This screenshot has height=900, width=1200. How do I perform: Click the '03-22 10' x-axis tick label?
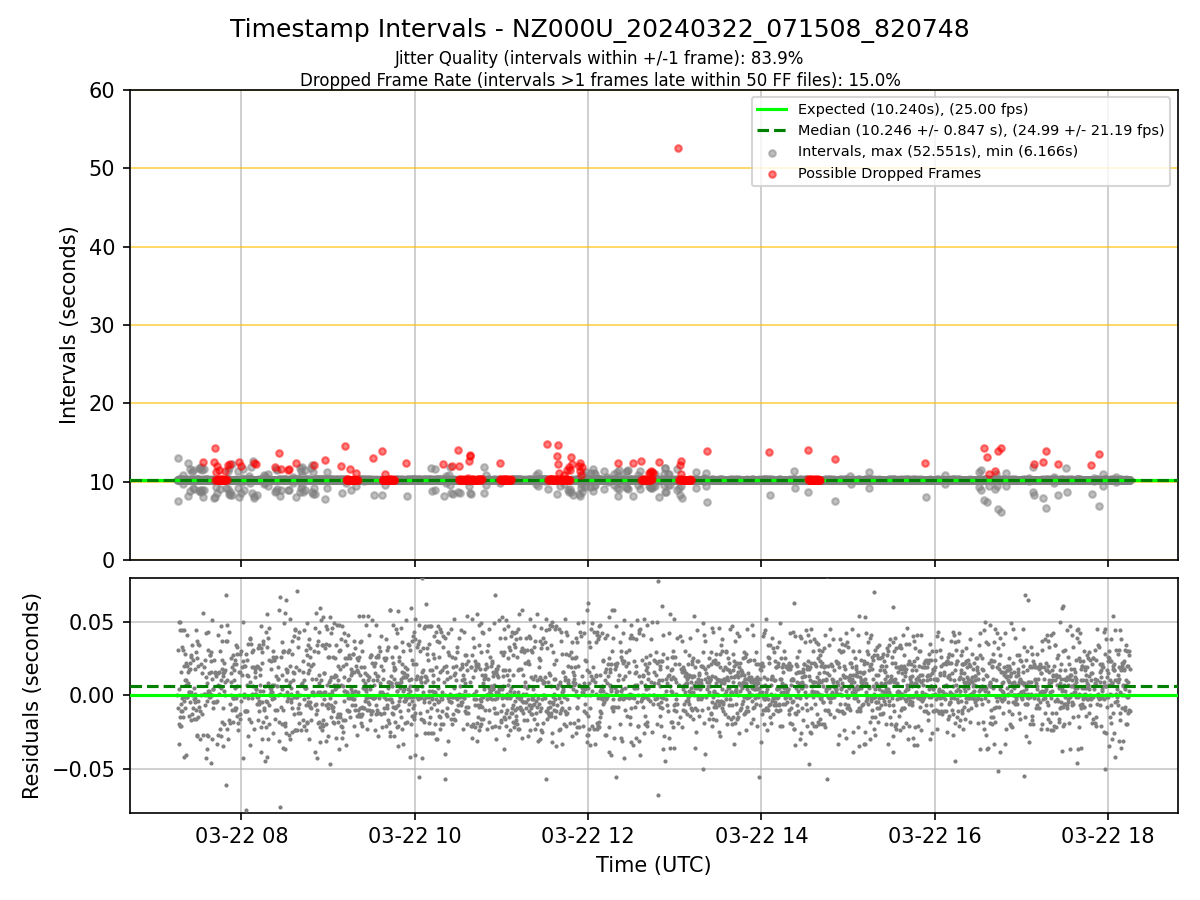[414, 836]
